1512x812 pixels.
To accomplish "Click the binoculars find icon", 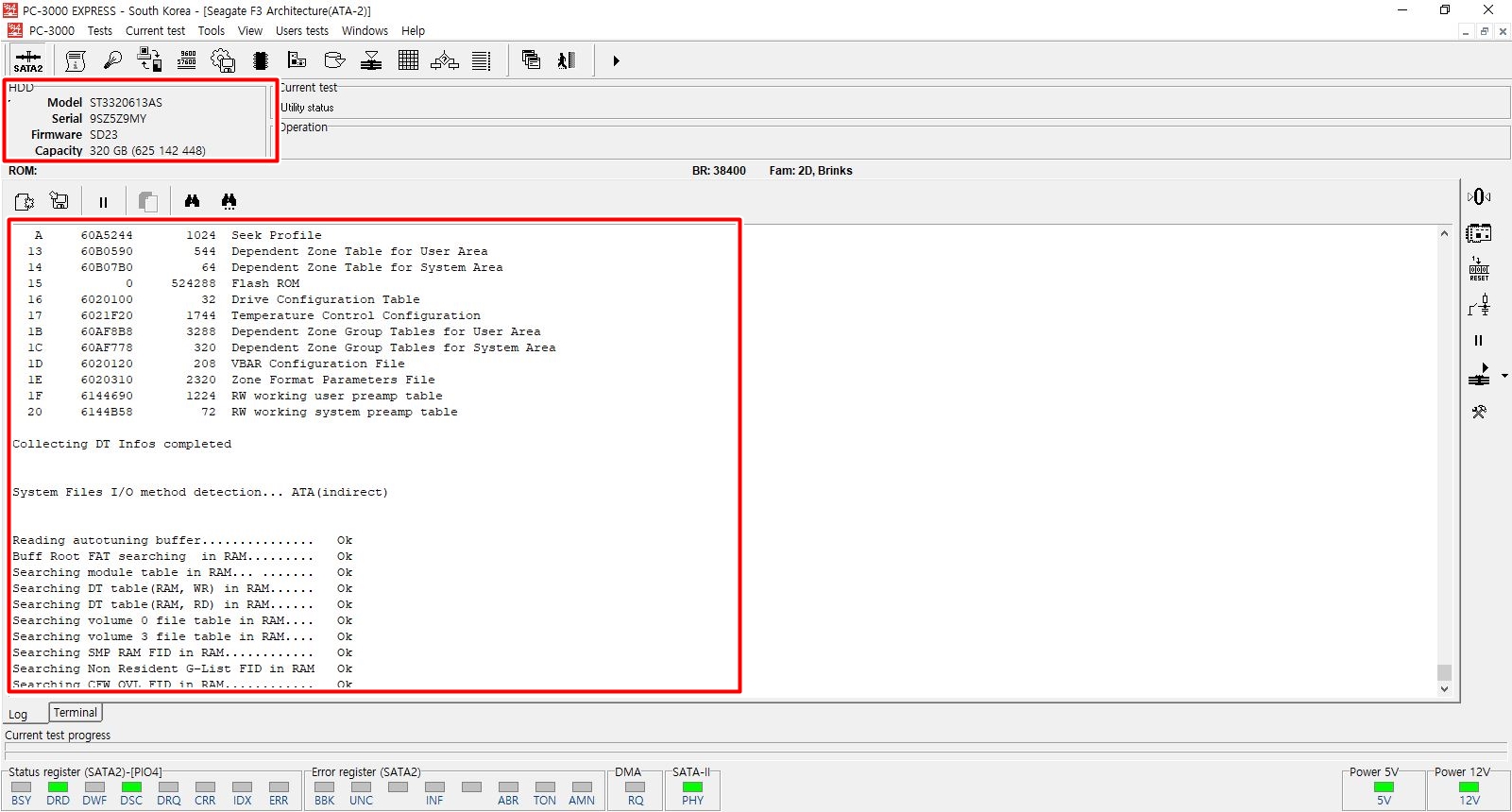I will [x=192, y=200].
